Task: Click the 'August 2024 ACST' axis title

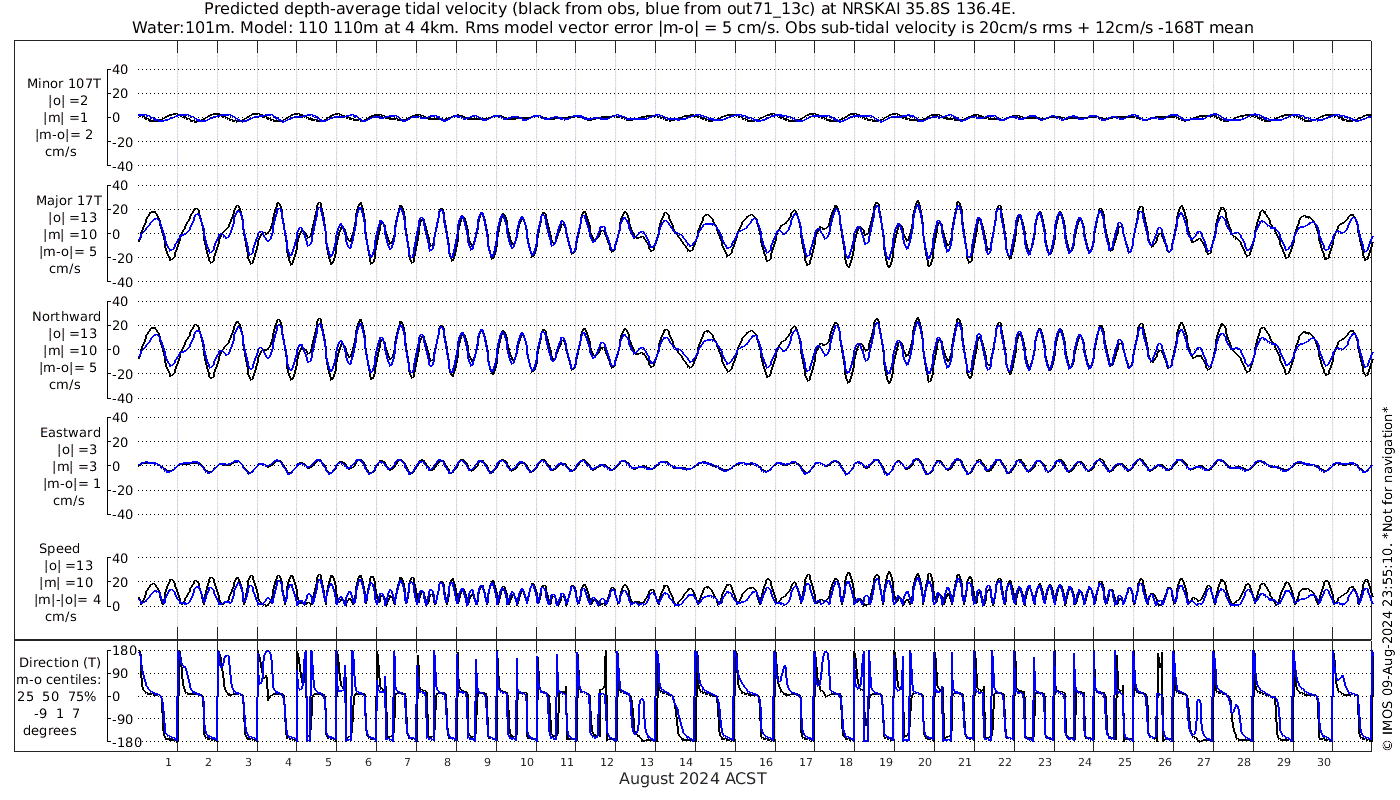Action: pyautogui.click(x=692, y=778)
